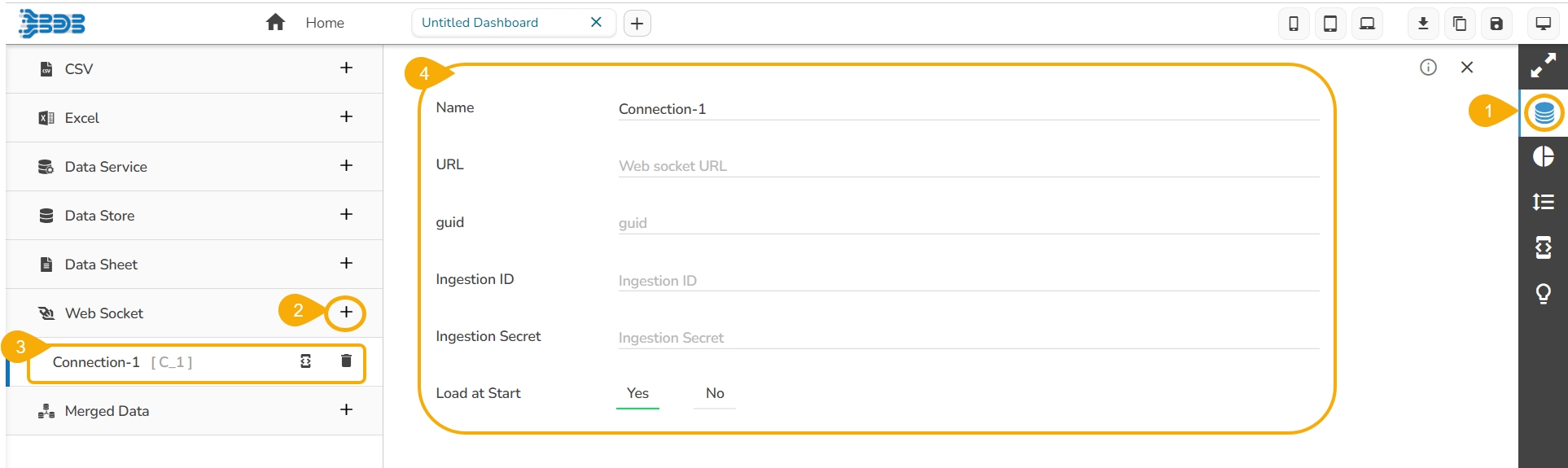This screenshot has height=468, width=1568.
Task: Add a new Web Socket connection
Action: coord(346,313)
